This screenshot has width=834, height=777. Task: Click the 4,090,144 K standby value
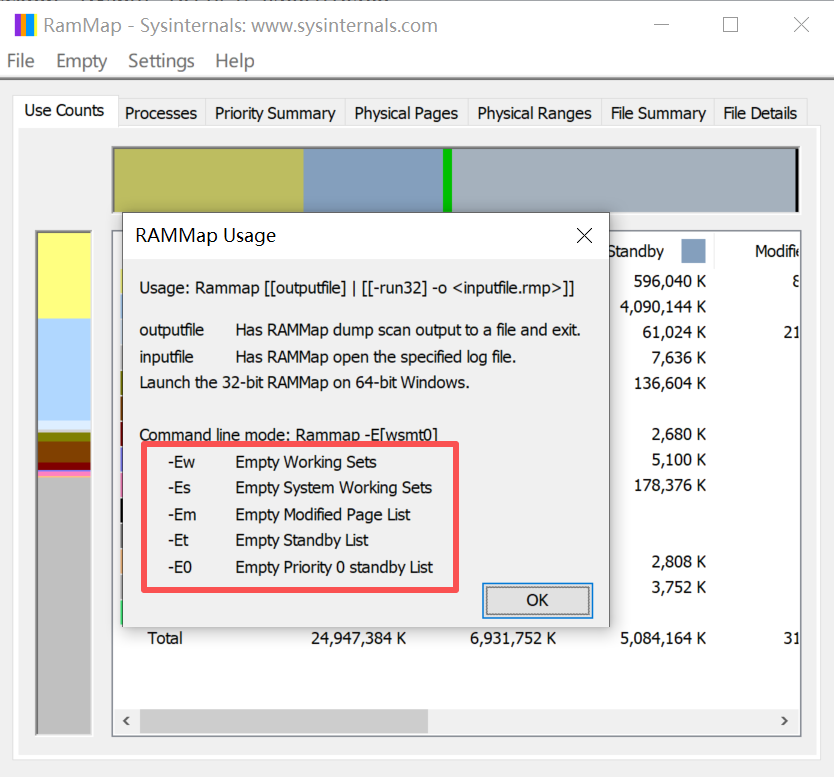[663, 307]
